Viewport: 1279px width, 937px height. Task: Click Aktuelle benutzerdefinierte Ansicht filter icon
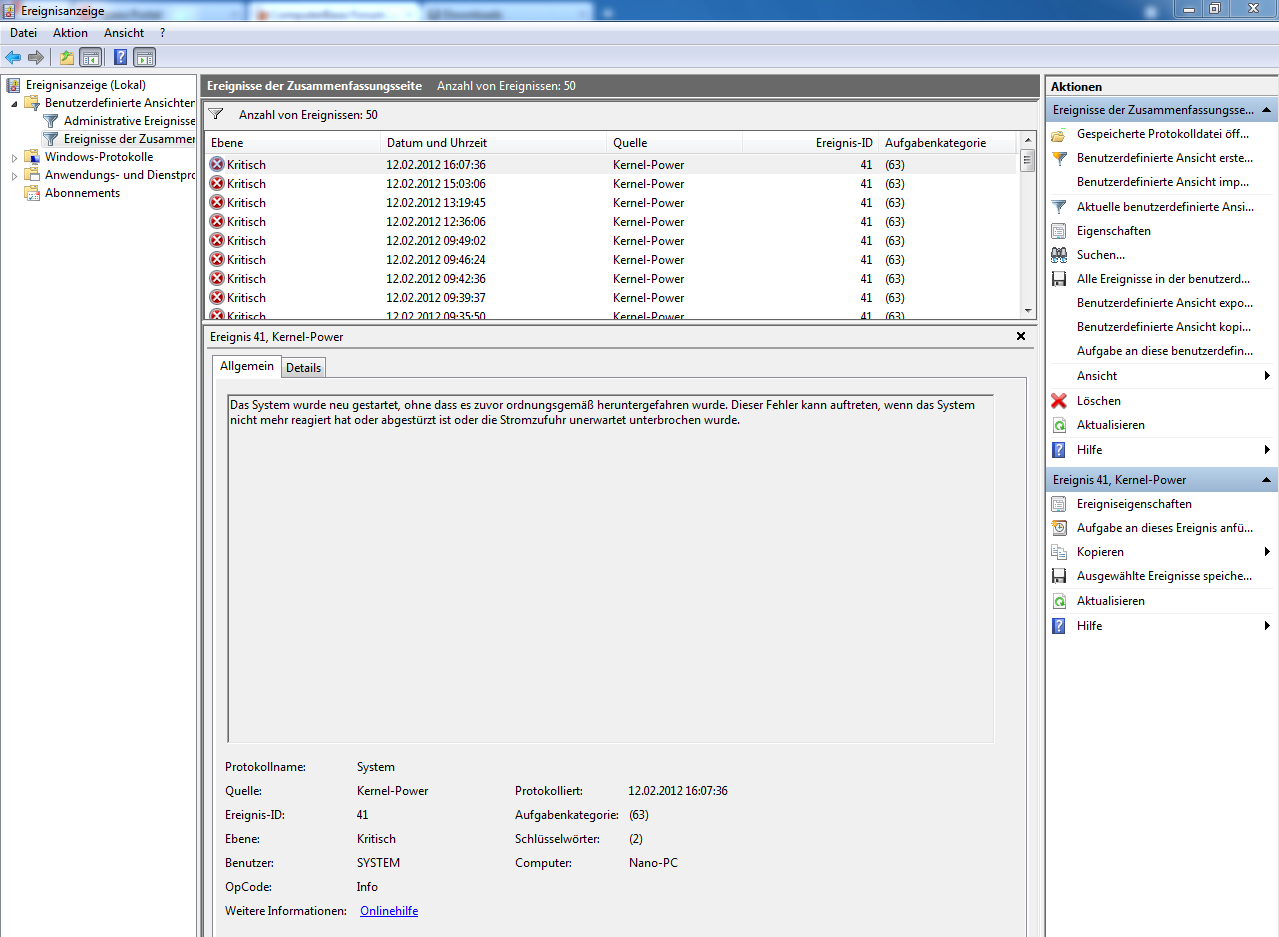pyautogui.click(x=1059, y=207)
